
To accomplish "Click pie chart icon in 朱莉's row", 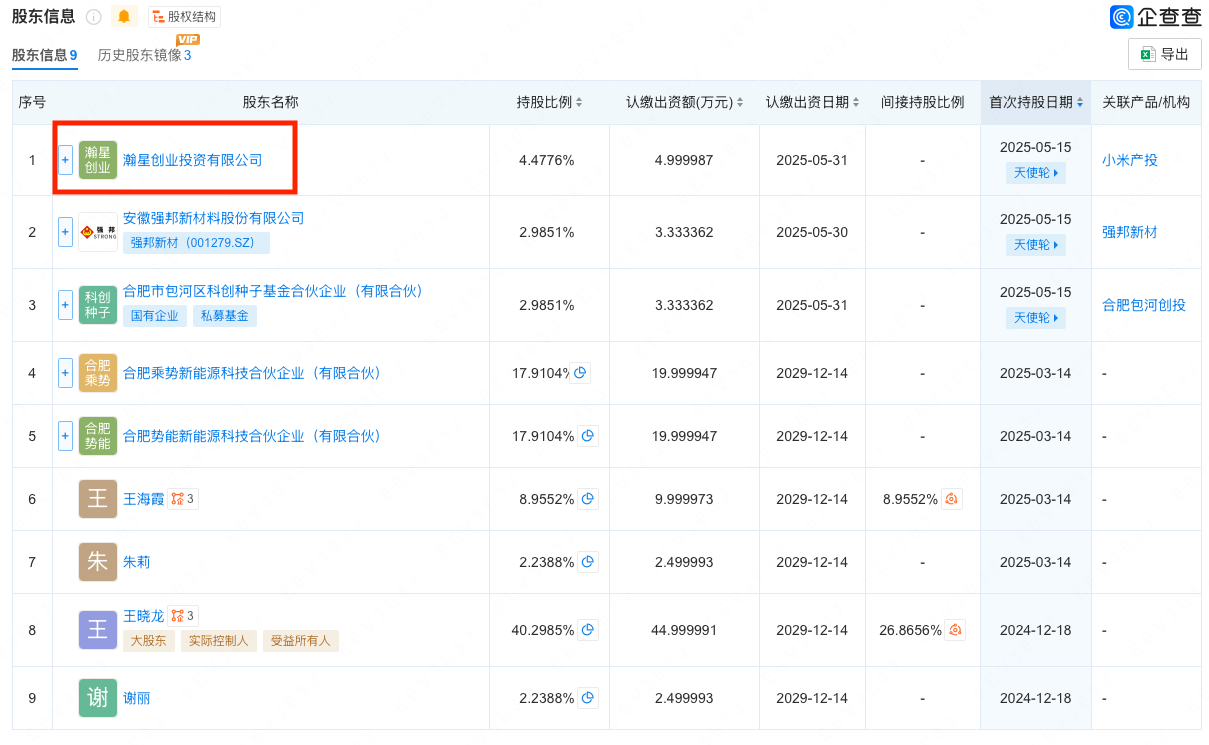I will [588, 562].
